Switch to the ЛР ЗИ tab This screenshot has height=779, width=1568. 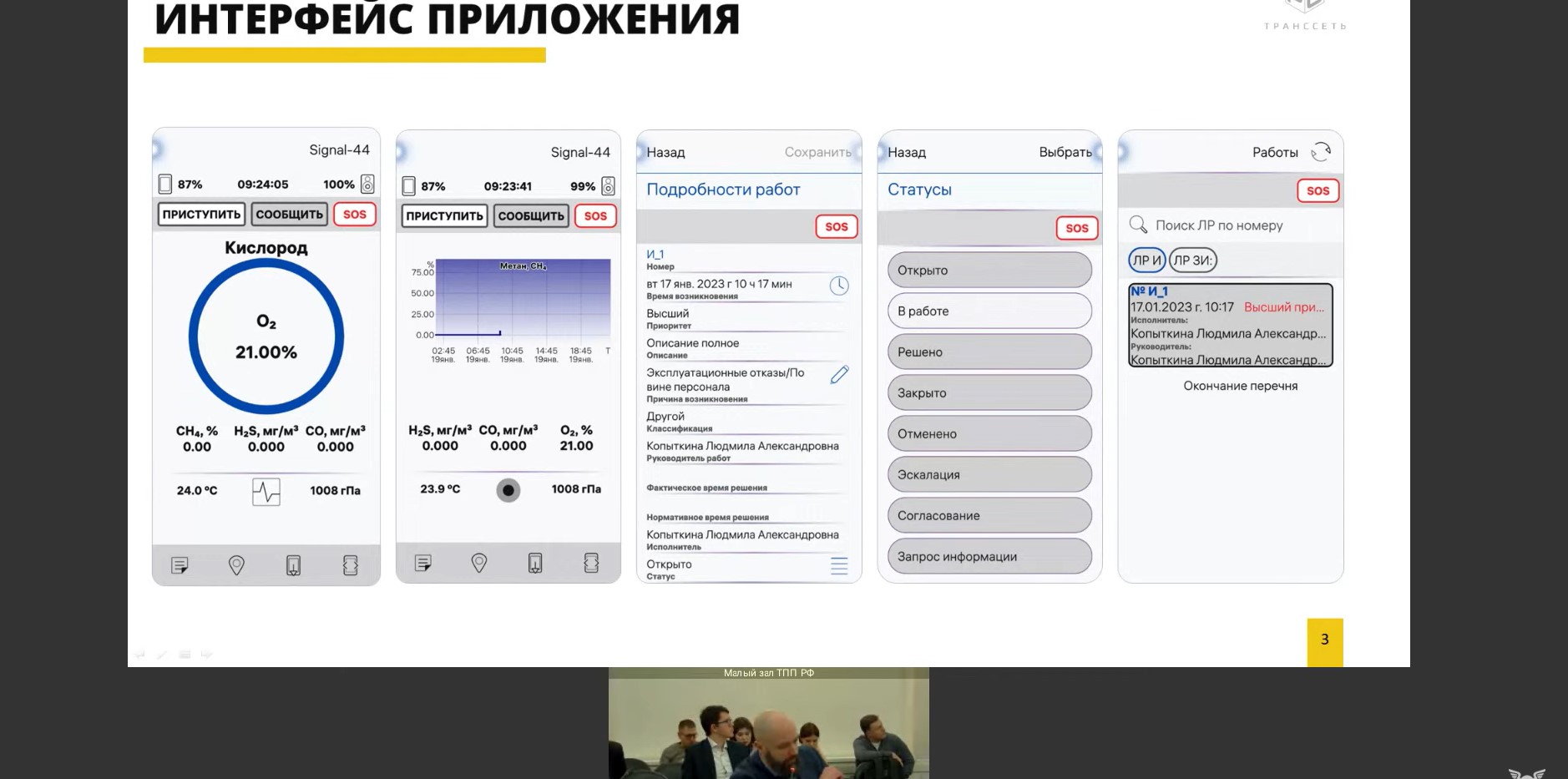(x=1193, y=261)
